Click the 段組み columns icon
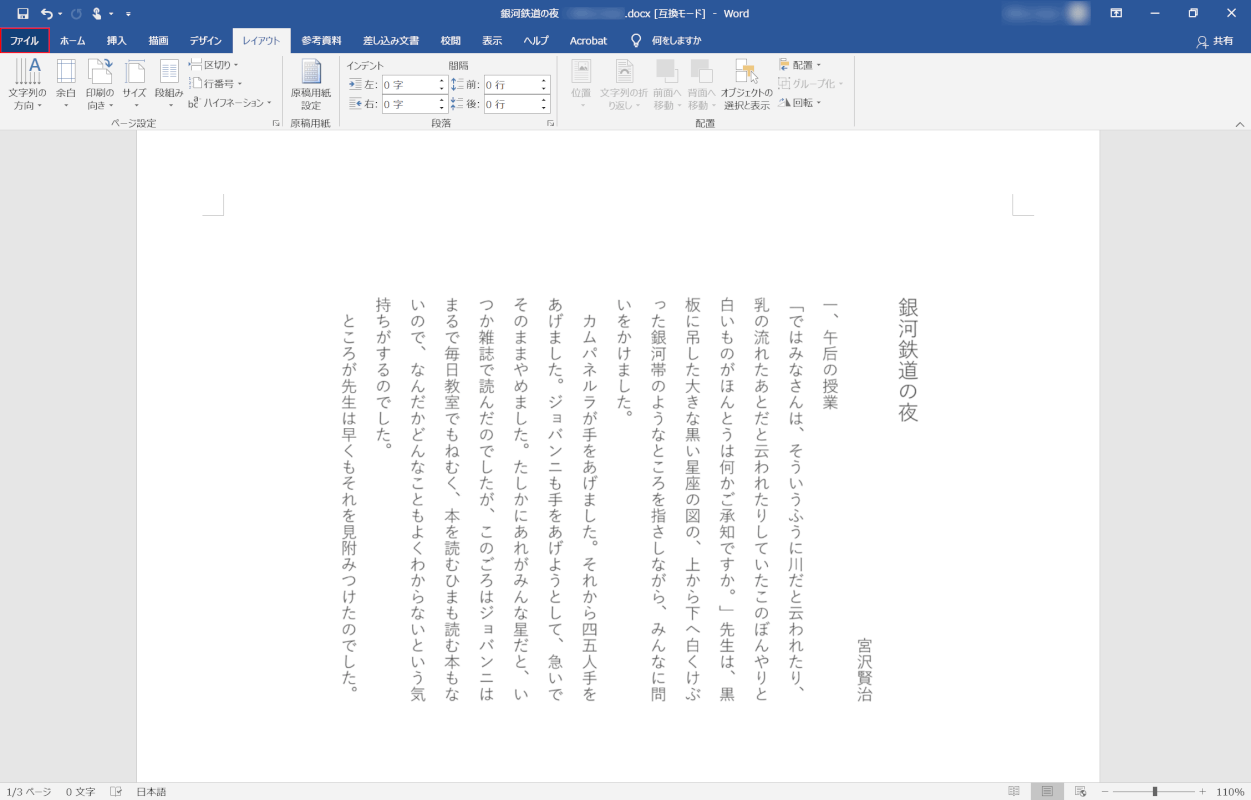Viewport: 1251px width, 800px height. click(x=169, y=73)
